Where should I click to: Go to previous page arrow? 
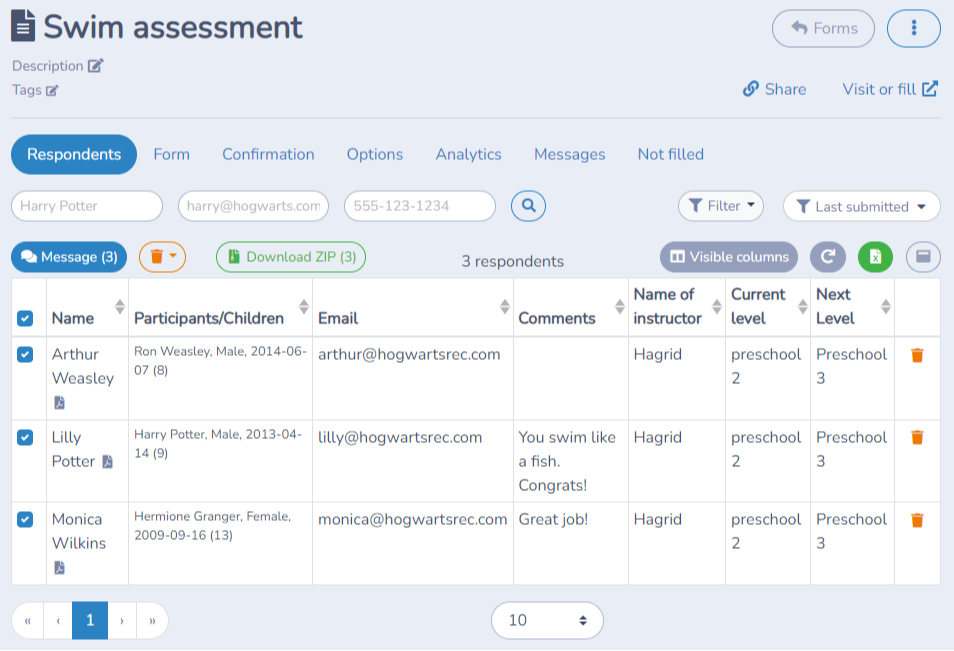pos(58,621)
